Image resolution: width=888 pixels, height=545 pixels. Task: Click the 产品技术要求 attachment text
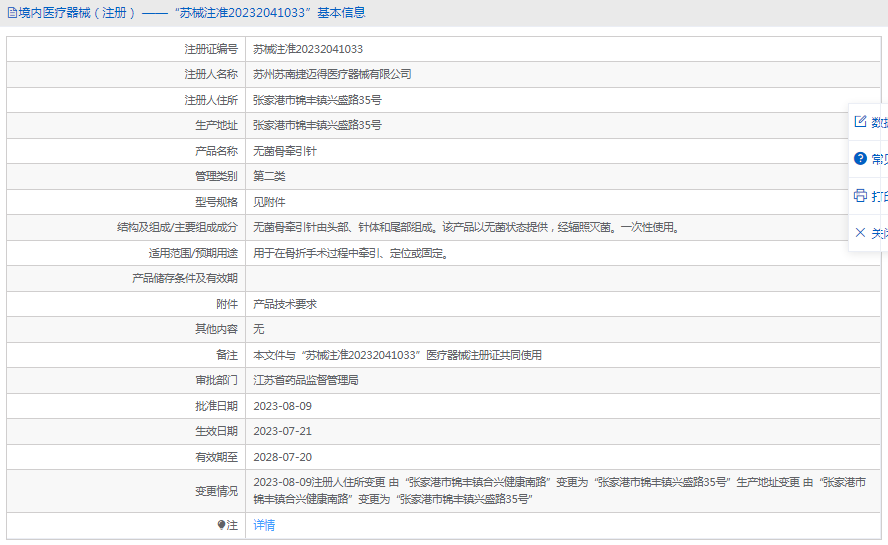[285, 304]
